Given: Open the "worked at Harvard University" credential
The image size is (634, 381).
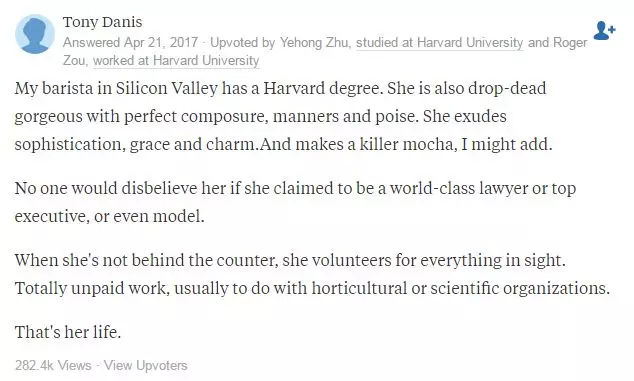Looking at the screenshot, I should (176, 60).
